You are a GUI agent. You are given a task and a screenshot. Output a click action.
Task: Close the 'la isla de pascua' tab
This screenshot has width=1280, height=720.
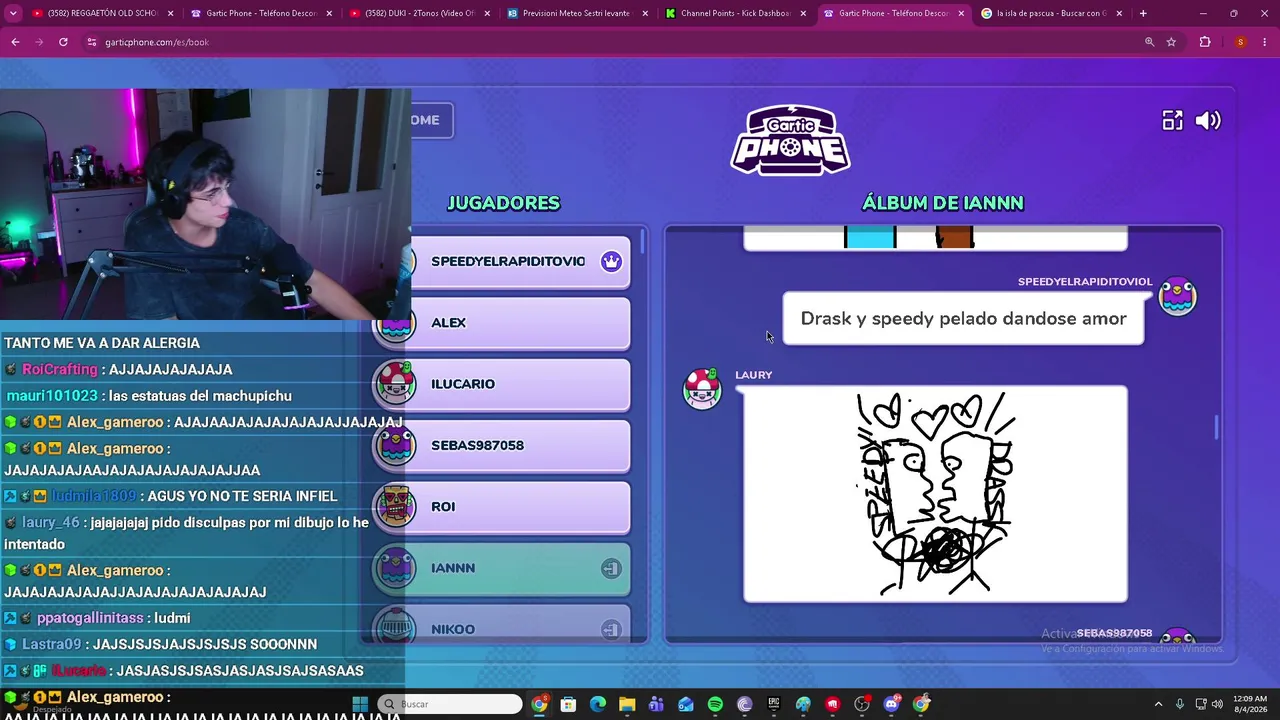tap(1119, 14)
